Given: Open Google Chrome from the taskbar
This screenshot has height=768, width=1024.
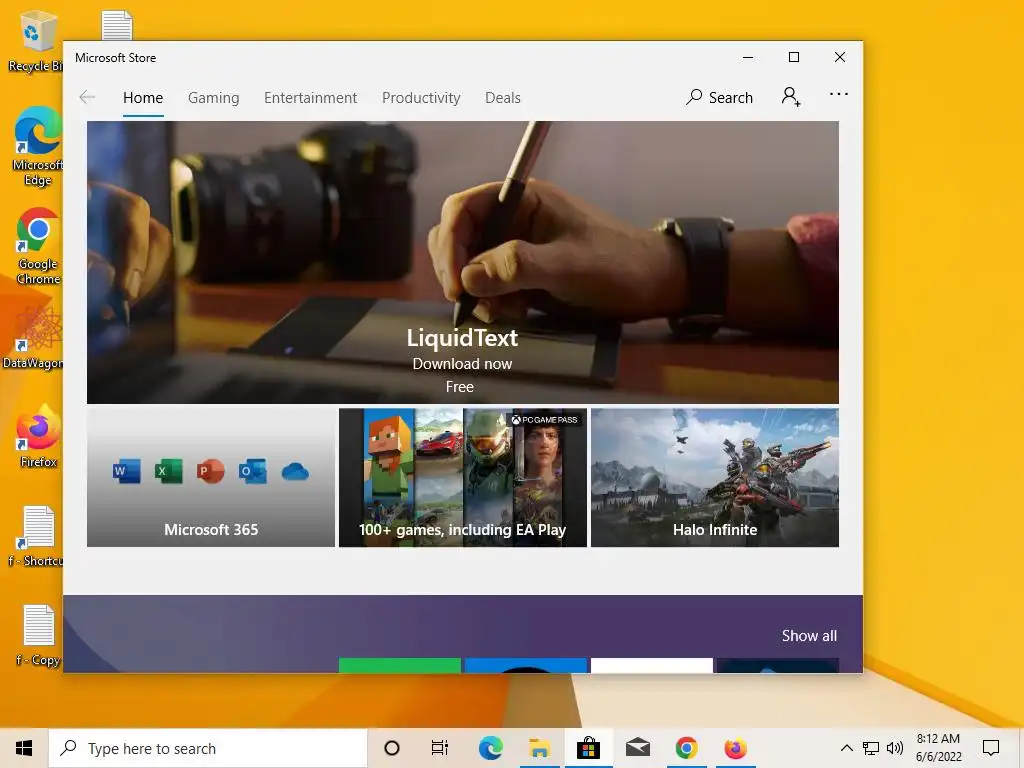Looking at the screenshot, I should [x=686, y=748].
